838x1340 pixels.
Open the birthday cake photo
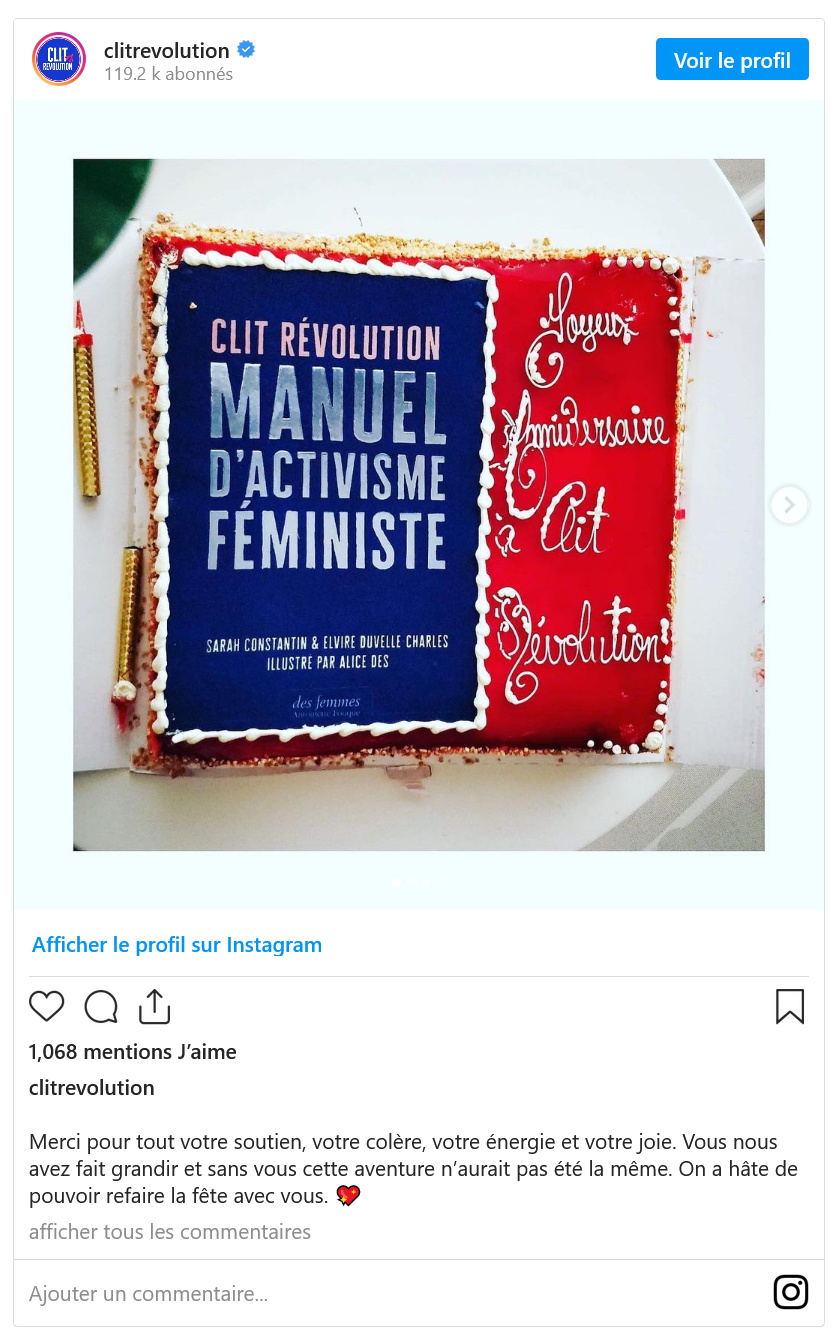pyautogui.click(x=419, y=505)
